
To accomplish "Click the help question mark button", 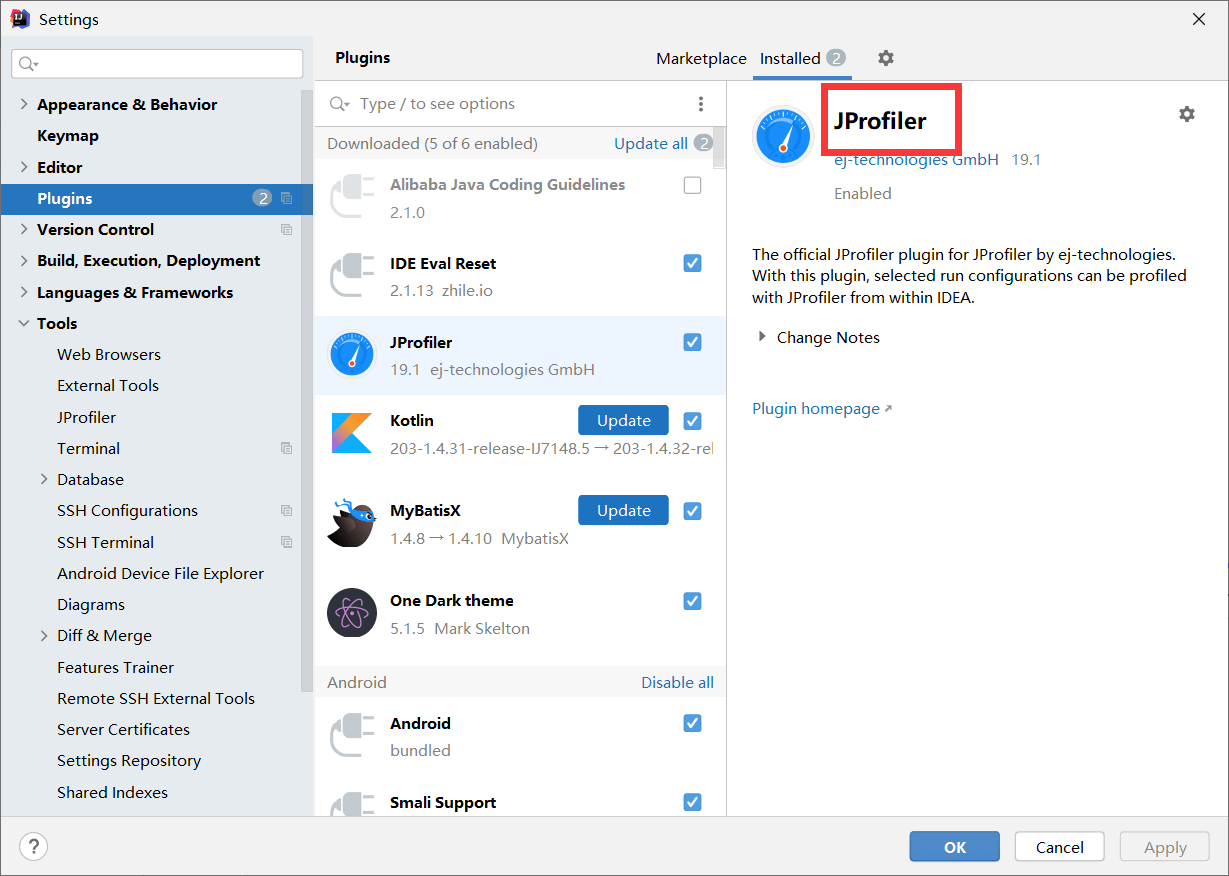I will coord(33,847).
